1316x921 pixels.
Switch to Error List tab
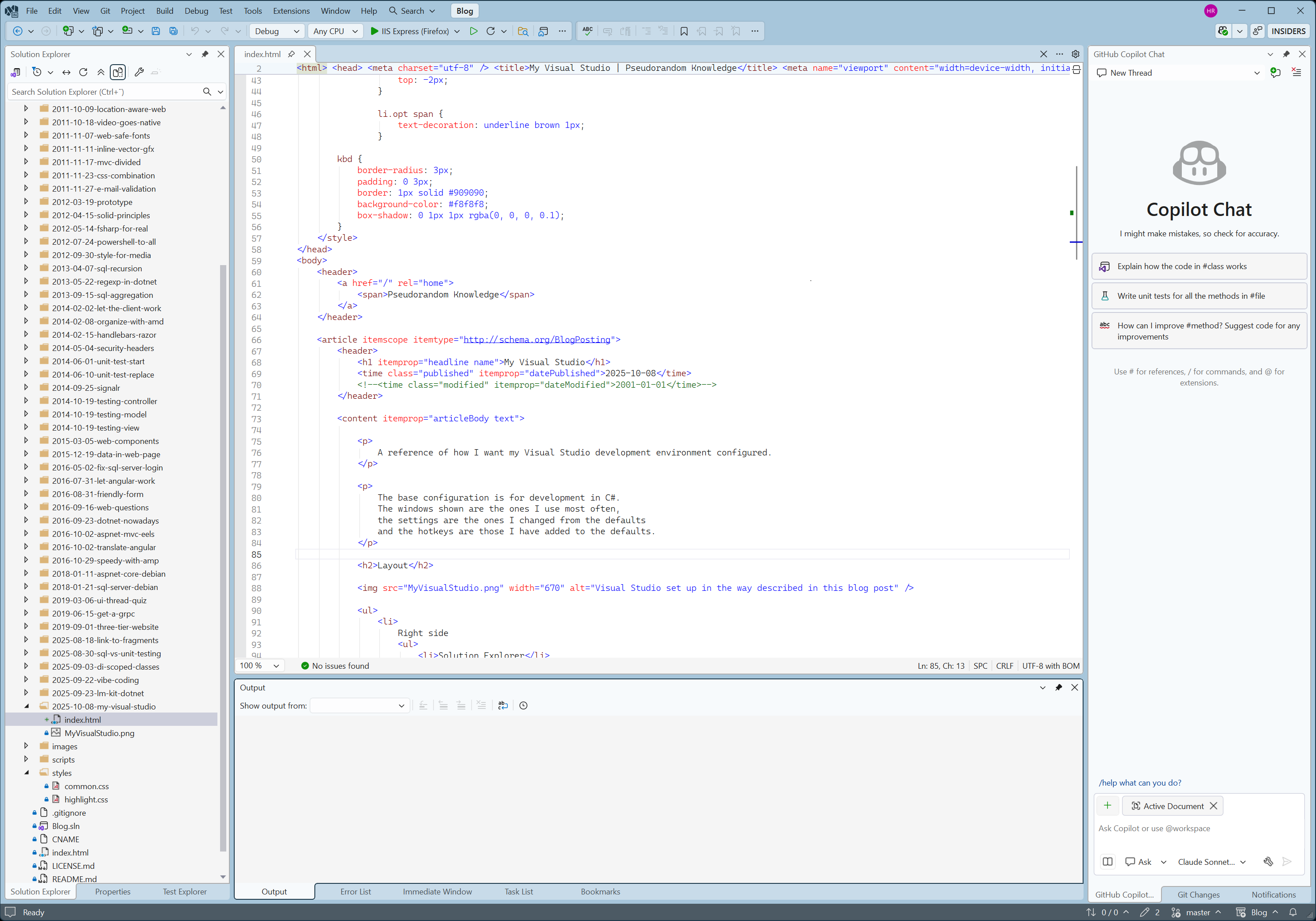coord(355,892)
